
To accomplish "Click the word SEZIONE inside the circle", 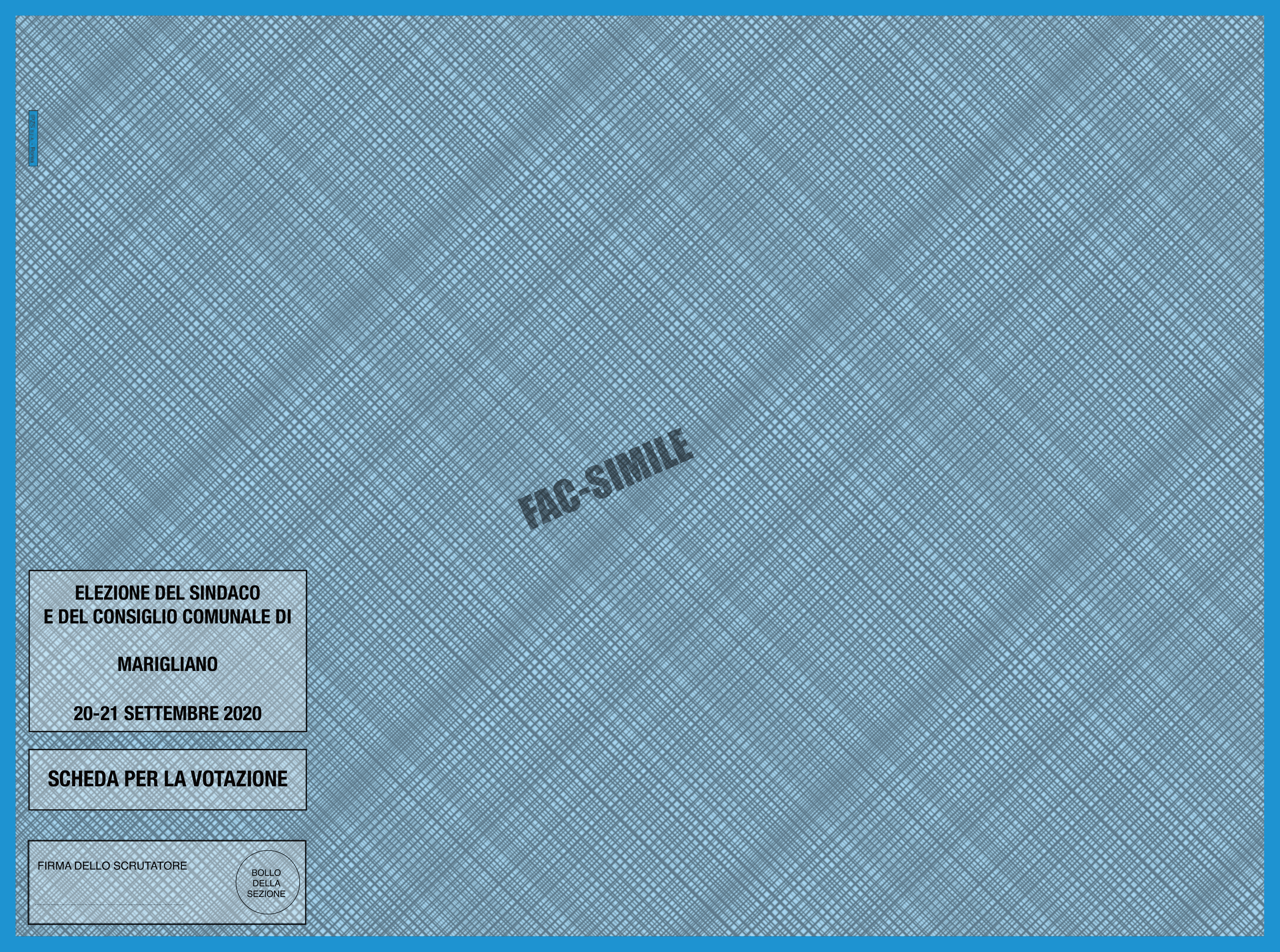I will [x=266, y=894].
